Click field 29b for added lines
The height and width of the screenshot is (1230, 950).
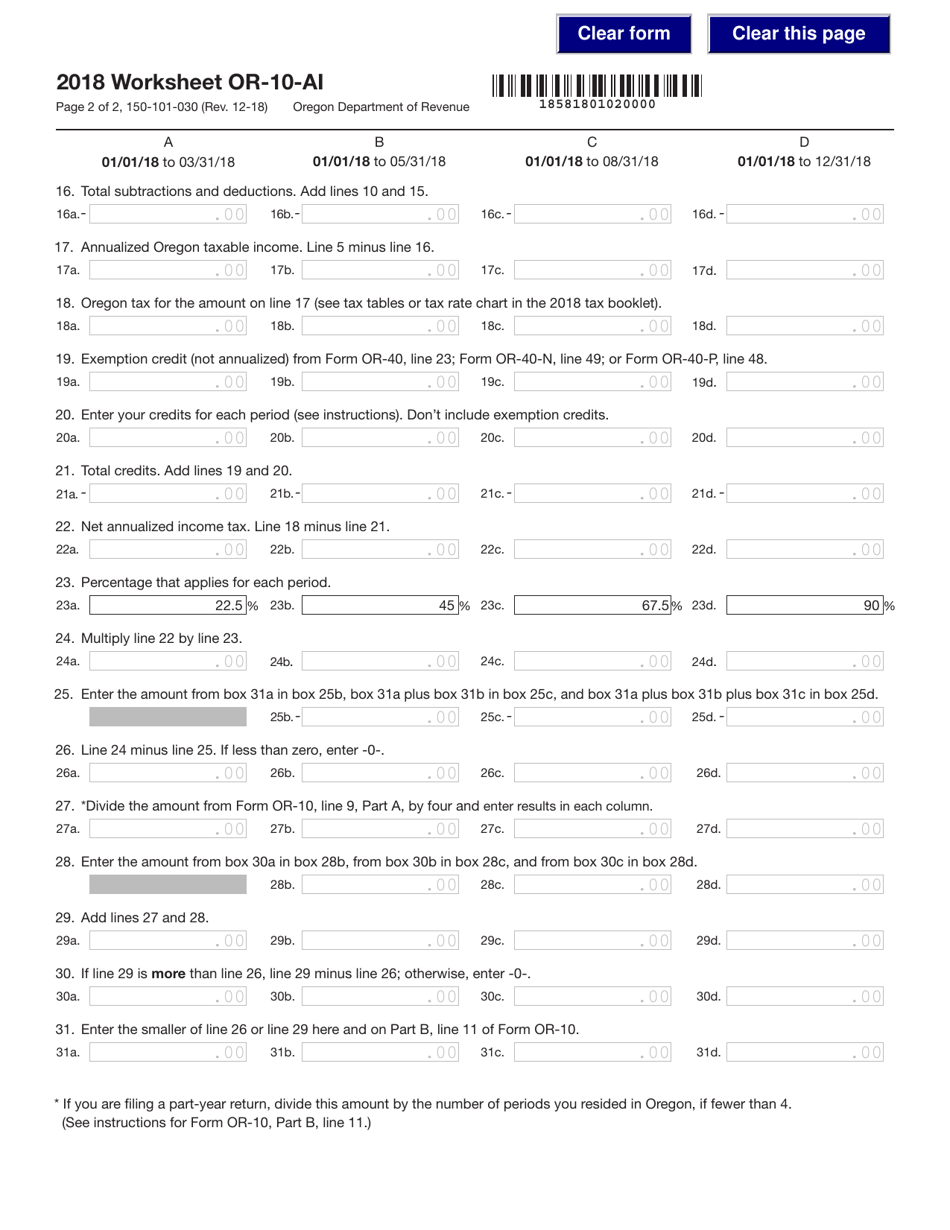(x=380, y=940)
